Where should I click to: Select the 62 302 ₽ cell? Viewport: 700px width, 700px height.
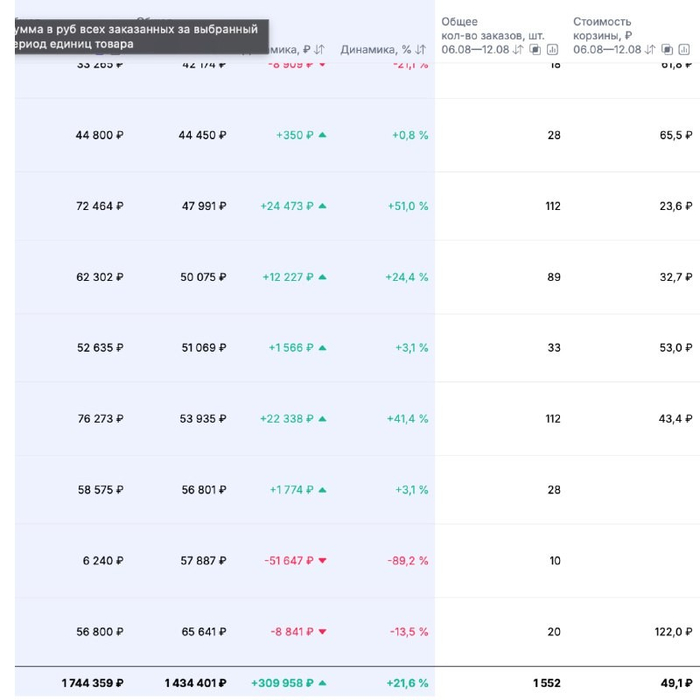[100, 277]
